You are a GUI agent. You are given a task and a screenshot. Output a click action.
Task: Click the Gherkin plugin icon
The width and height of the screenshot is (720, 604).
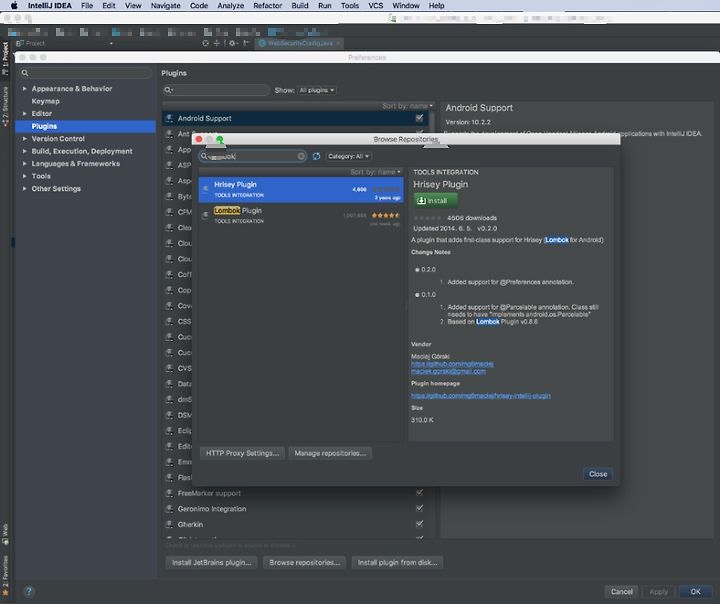pyautogui.click(x=169, y=525)
